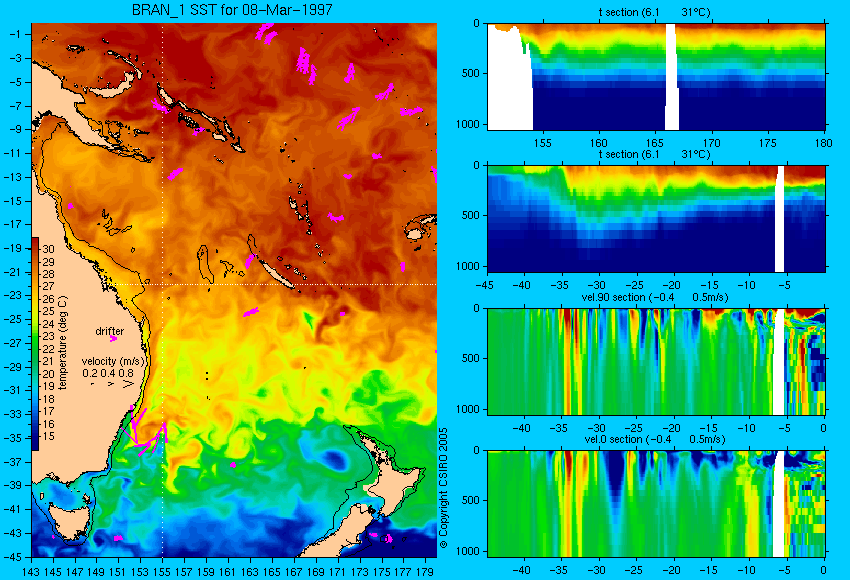Select the colorbar value 24
Screen dimensions: 850x580
[48, 324]
